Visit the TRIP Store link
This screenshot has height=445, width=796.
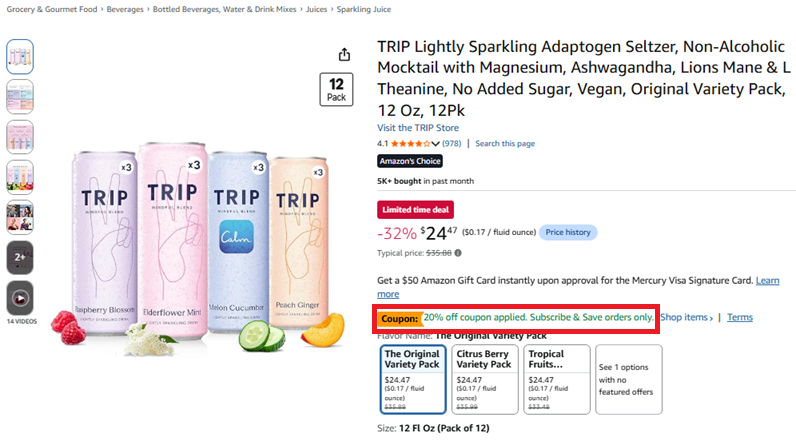pos(418,128)
